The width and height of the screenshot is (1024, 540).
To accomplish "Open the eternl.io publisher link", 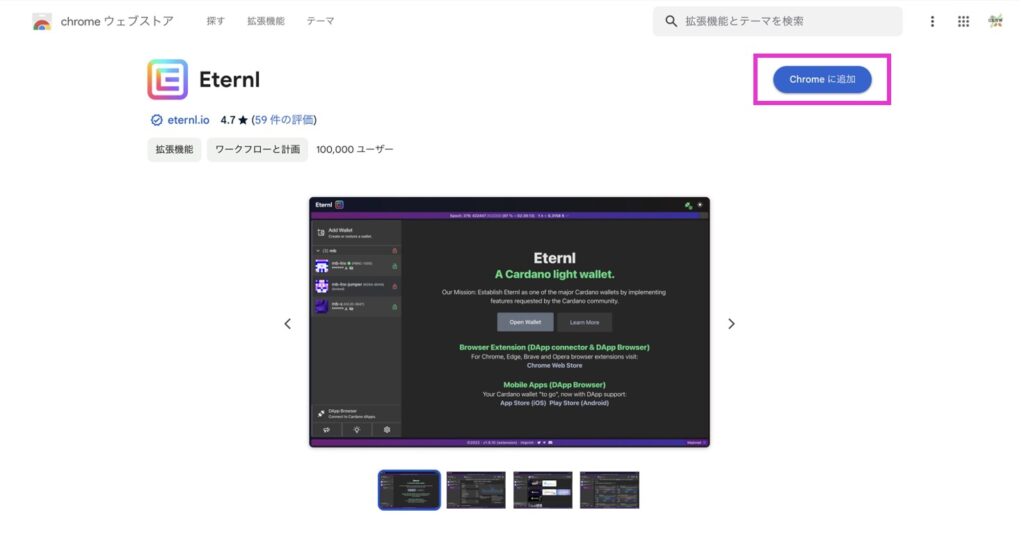I will [188, 120].
